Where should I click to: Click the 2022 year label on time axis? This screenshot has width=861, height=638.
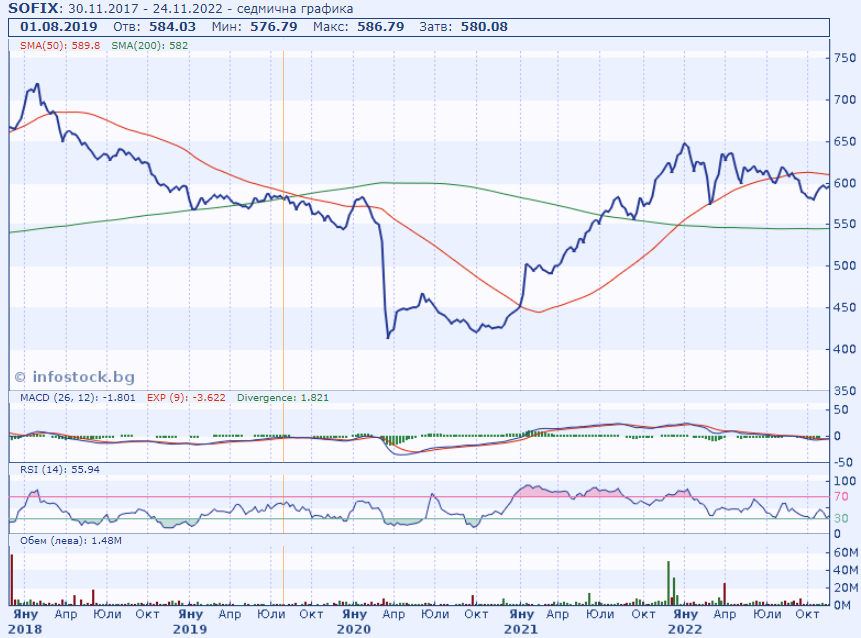click(685, 629)
